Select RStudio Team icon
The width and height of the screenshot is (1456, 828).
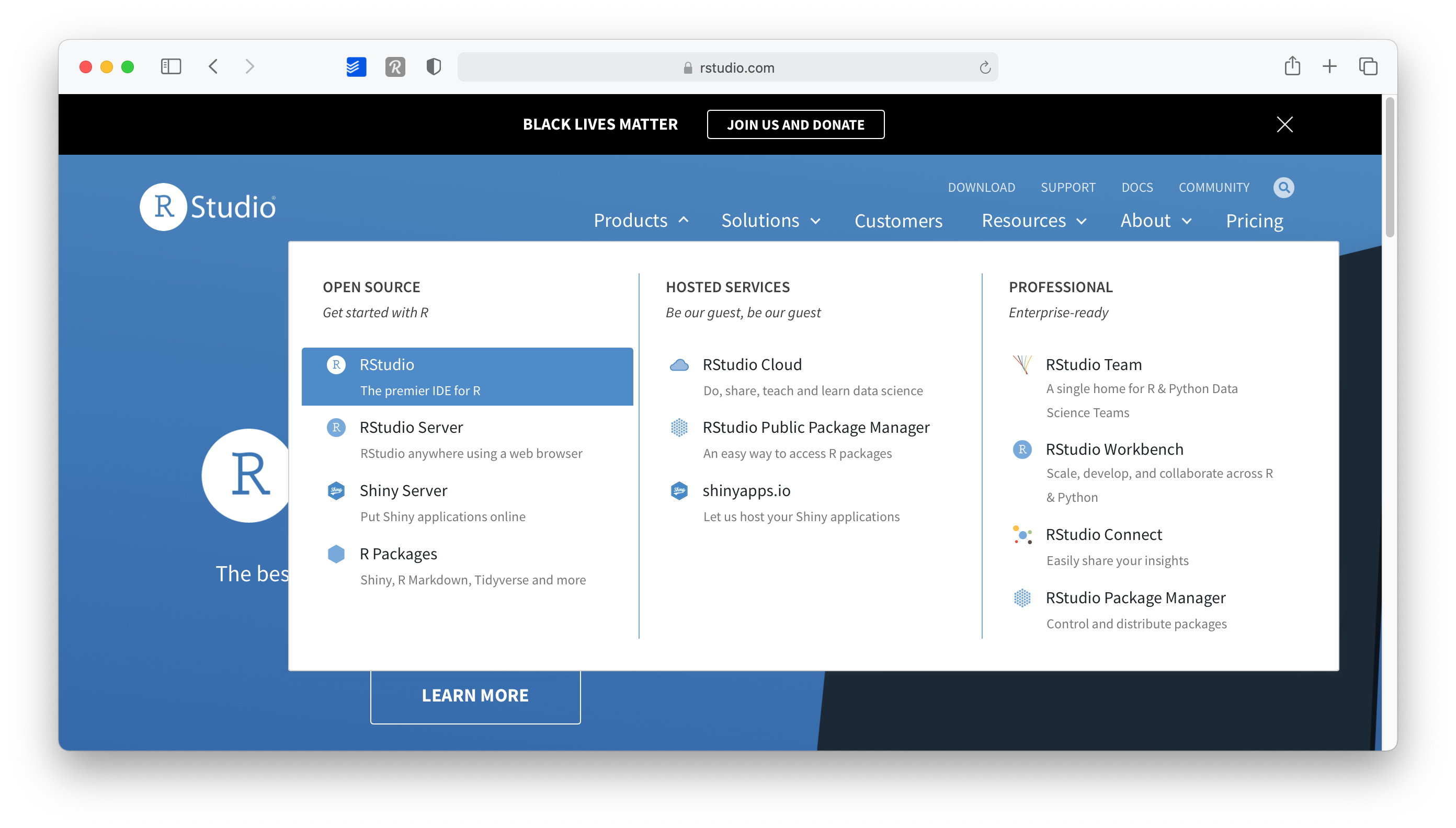pyautogui.click(x=1022, y=364)
